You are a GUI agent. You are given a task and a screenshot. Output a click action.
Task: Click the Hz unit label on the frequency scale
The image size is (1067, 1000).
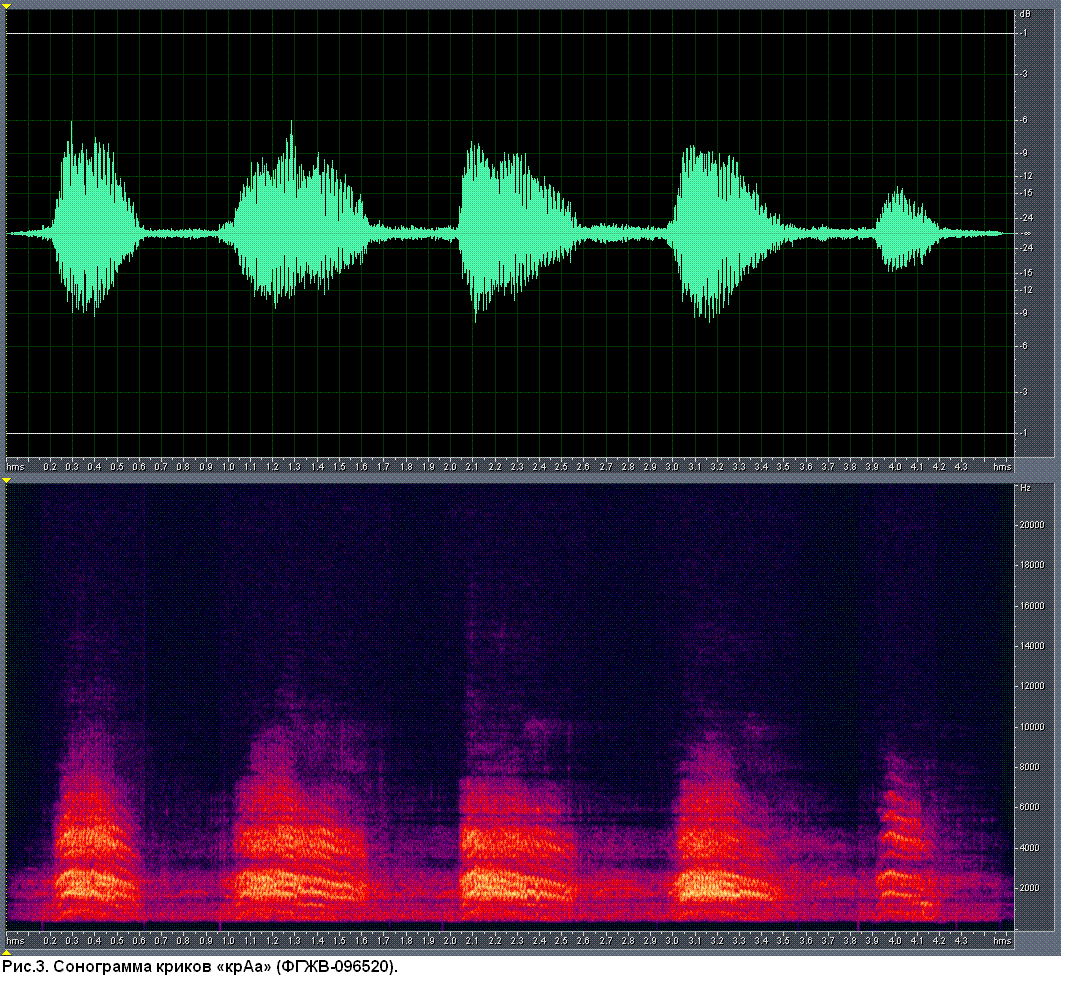pos(1025,488)
